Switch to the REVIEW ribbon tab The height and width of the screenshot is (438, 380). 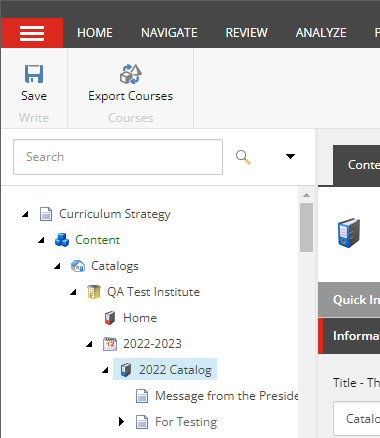click(x=247, y=33)
